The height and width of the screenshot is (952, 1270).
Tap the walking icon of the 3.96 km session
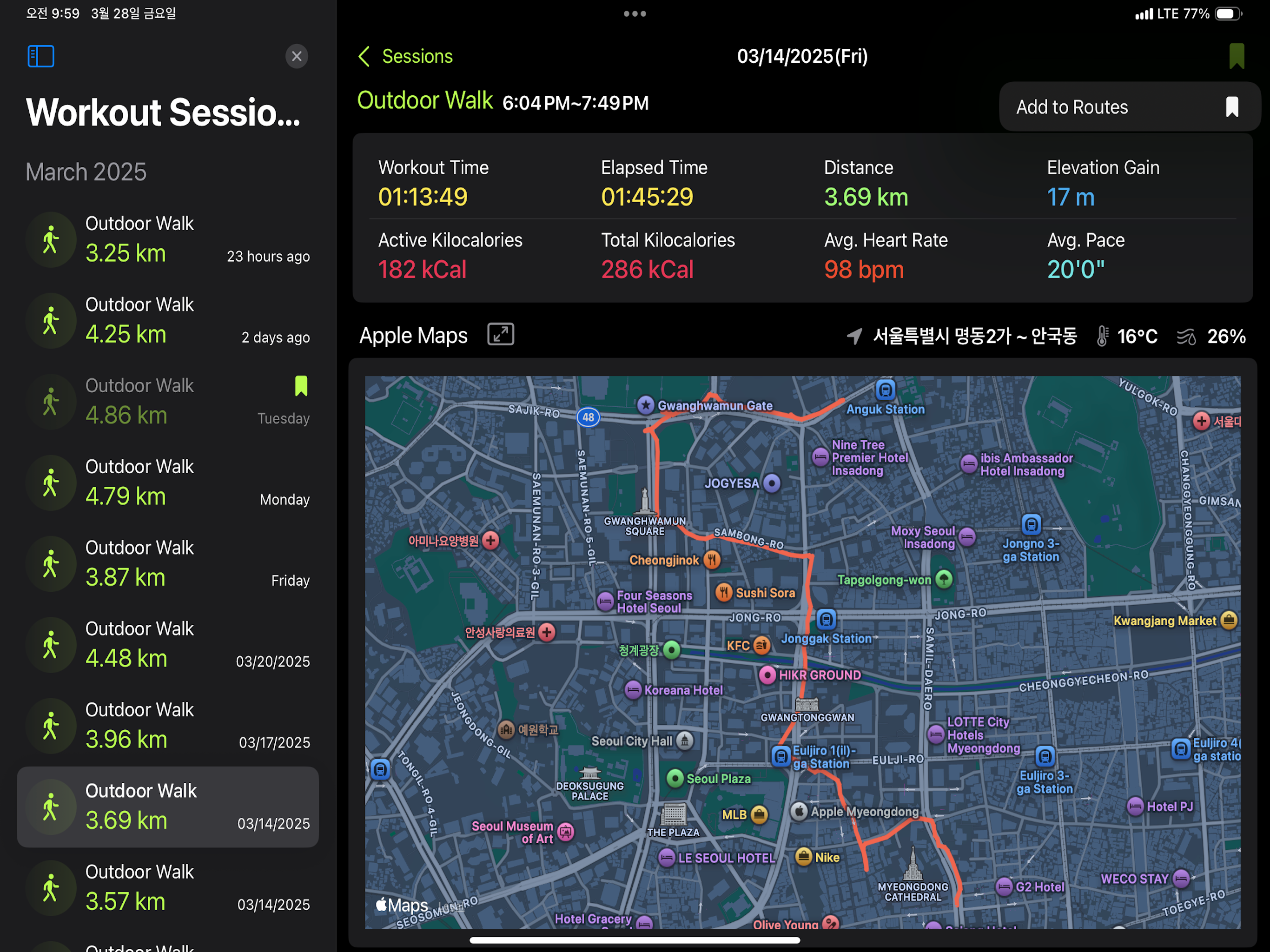[x=51, y=725]
